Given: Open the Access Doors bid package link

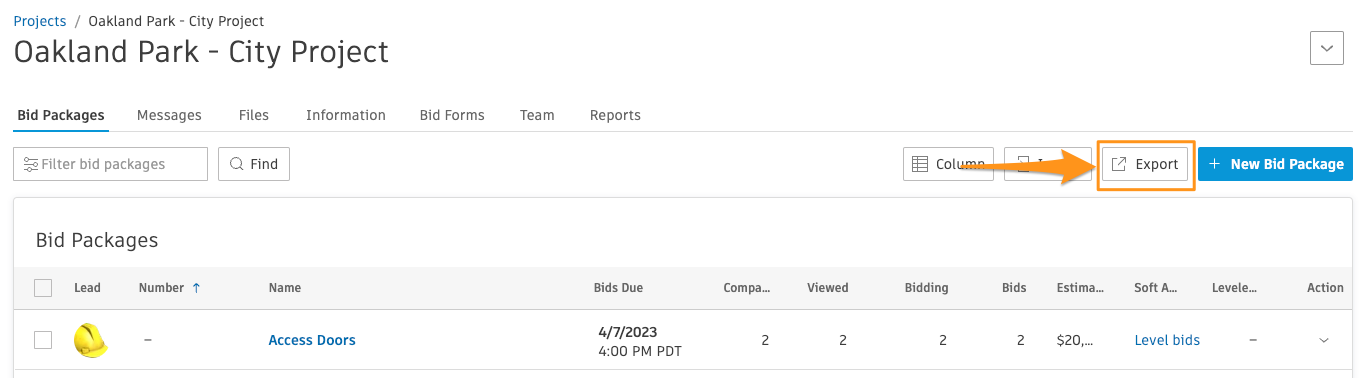Looking at the screenshot, I should point(312,340).
